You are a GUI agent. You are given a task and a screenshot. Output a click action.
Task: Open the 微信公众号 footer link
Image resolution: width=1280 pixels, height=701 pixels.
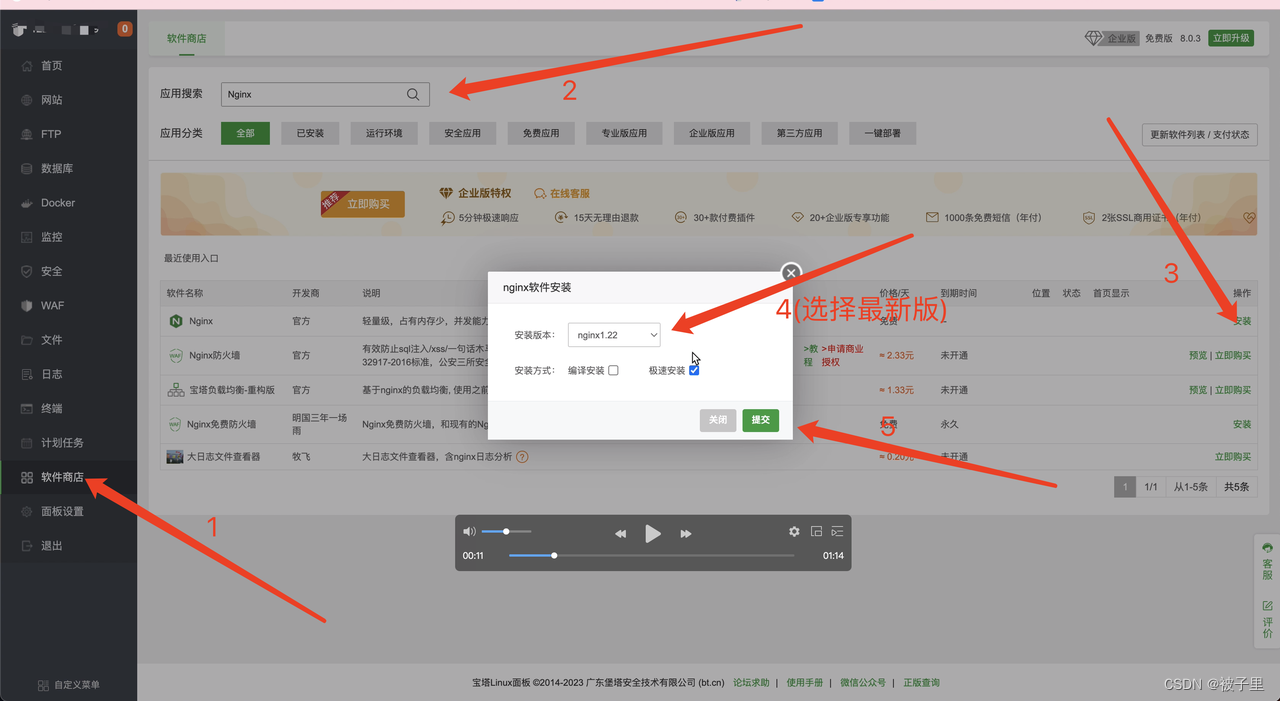863,683
